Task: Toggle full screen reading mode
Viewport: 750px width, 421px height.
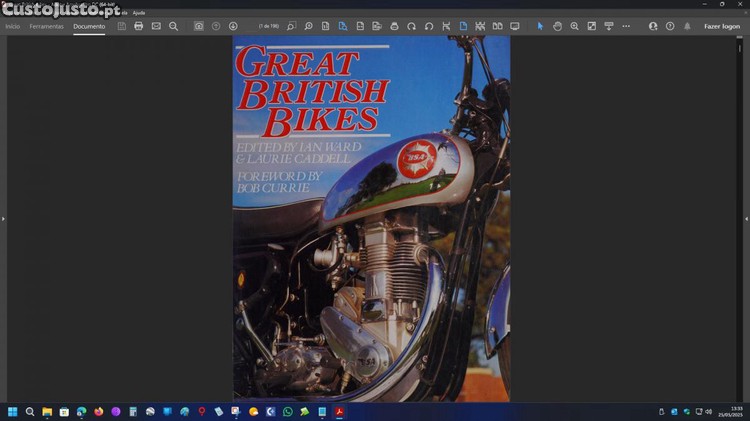Action: pos(515,26)
